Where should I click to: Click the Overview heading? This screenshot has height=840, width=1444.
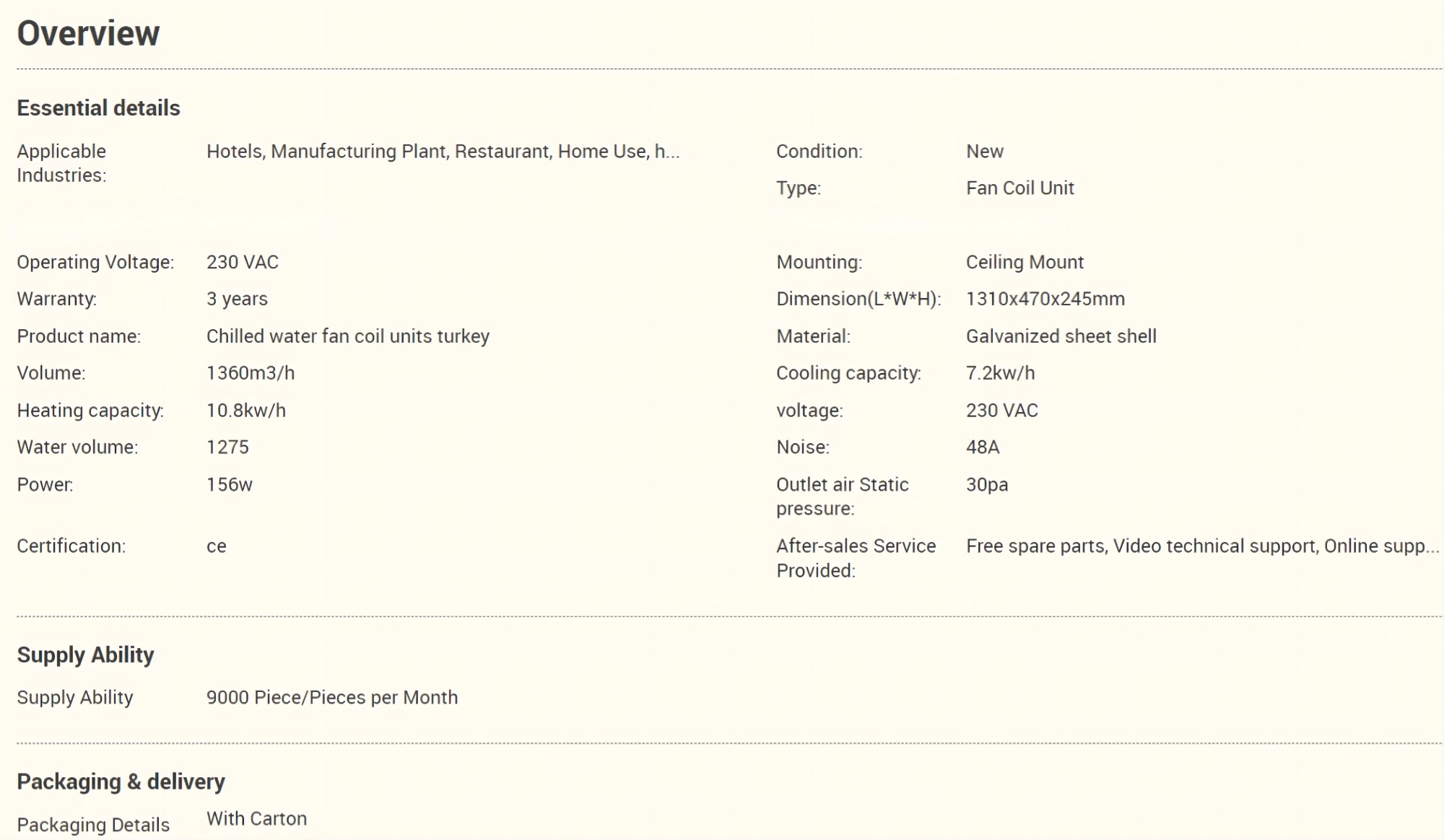click(88, 33)
